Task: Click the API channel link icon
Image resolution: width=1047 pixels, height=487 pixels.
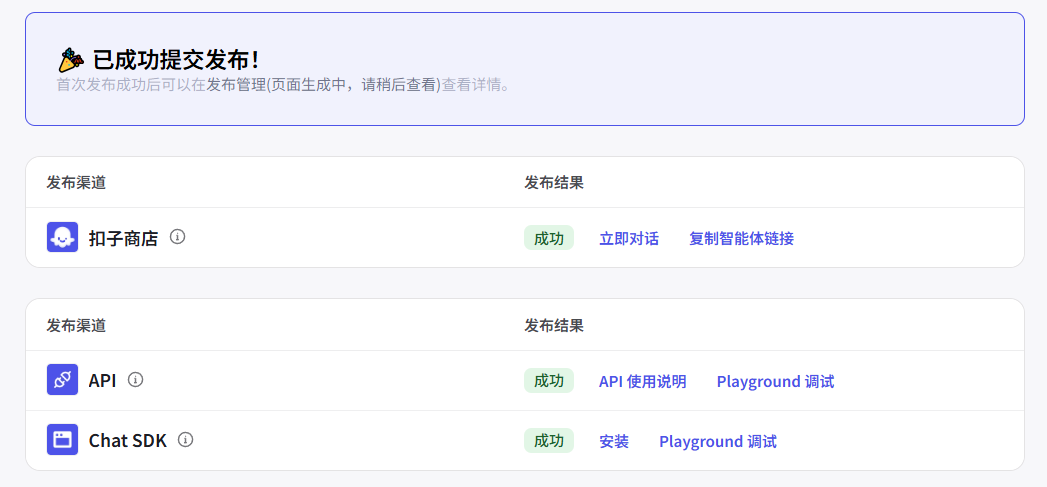Action: (x=62, y=379)
